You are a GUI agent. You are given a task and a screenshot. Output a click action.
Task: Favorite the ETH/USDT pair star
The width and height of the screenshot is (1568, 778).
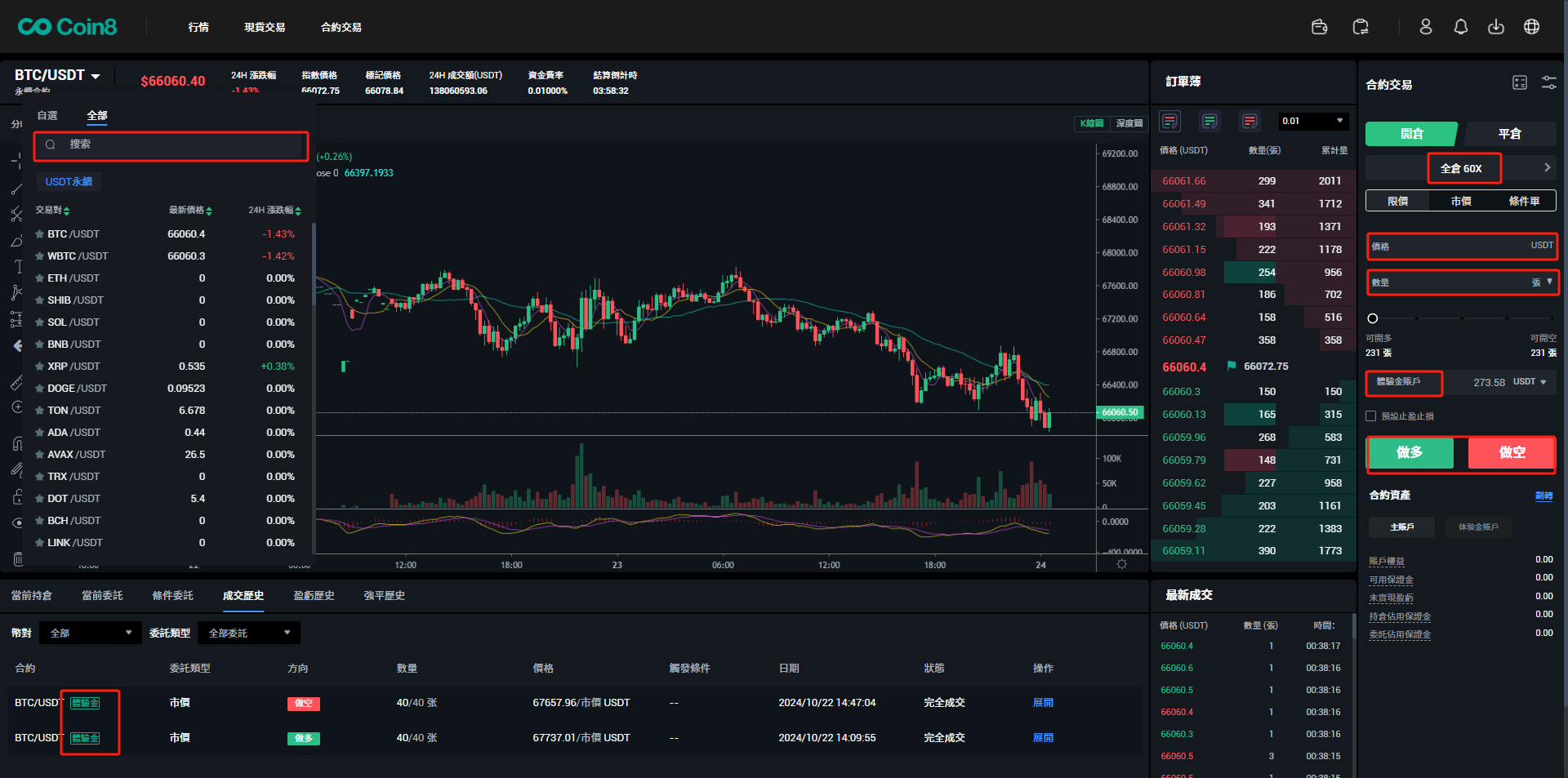tap(39, 278)
